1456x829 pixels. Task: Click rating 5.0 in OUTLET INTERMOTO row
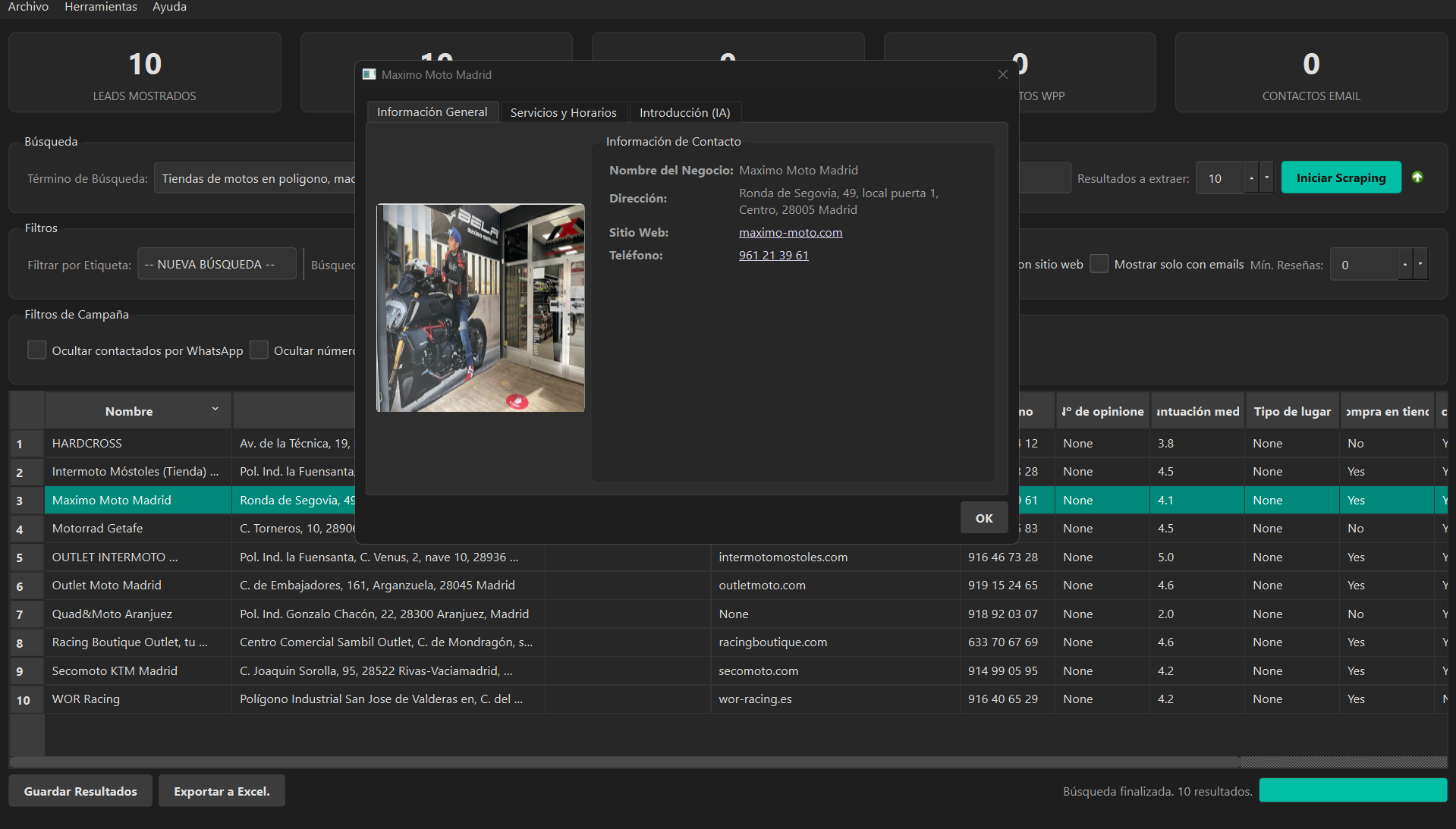click(1197, 557)
